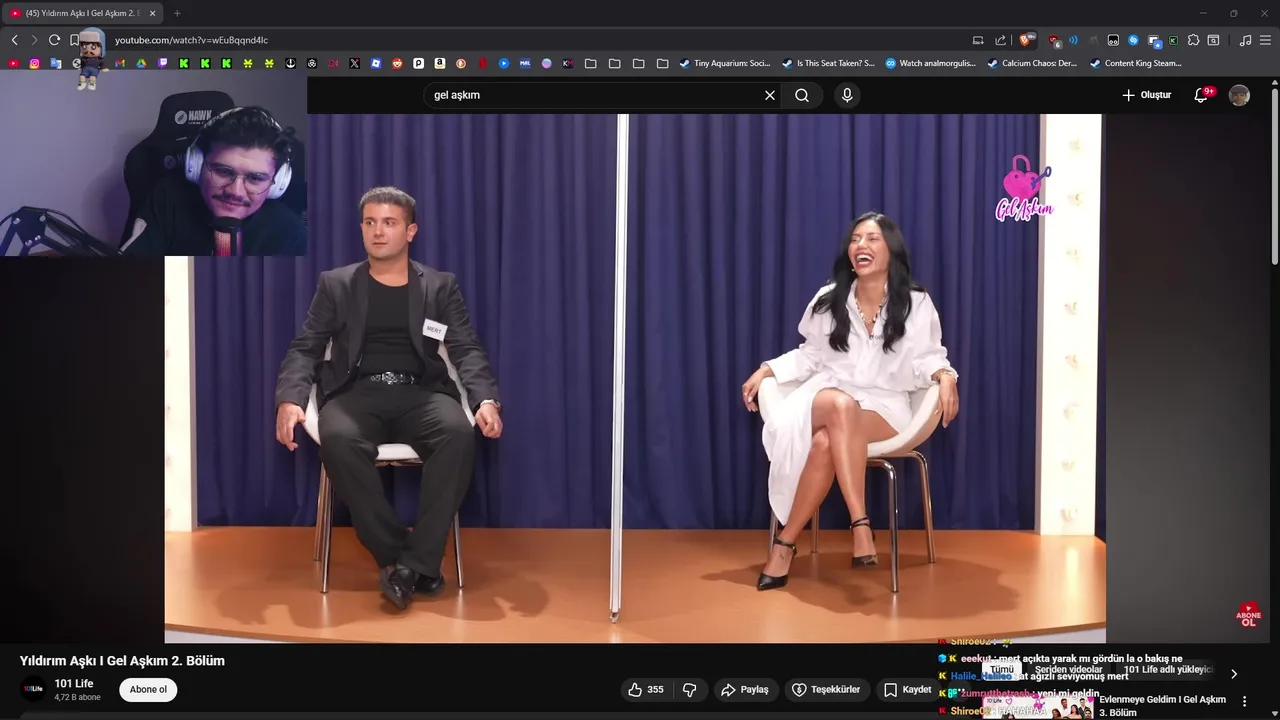Viewport: 1280px width, 720px height.
Task: Open the Evlenmeye Geldim video thumbnail
Action: tap(1038, 706)
